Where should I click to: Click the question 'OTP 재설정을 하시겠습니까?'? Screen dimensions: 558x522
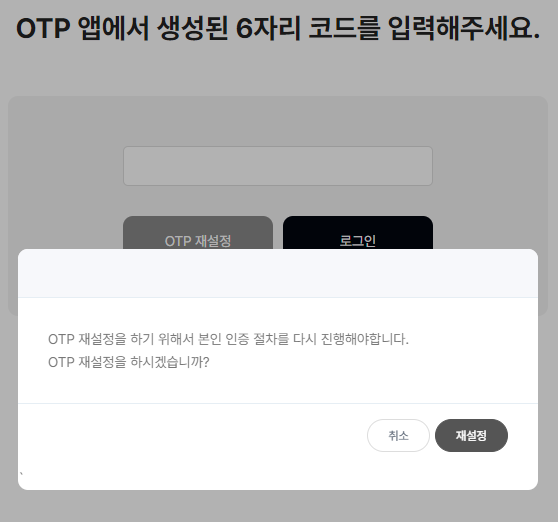(x=129, y=362)
